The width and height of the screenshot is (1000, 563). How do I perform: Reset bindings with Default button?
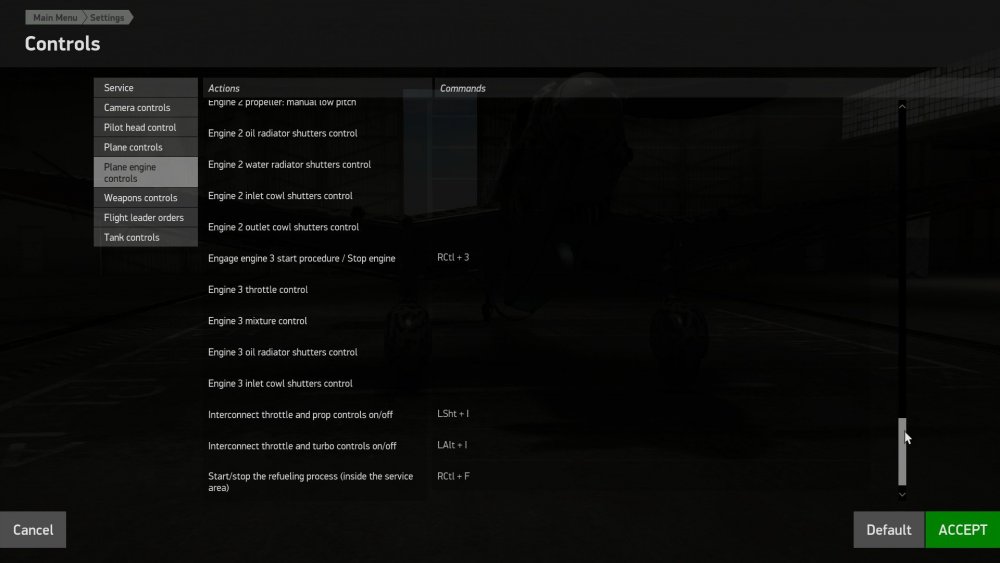pos(888,530)
